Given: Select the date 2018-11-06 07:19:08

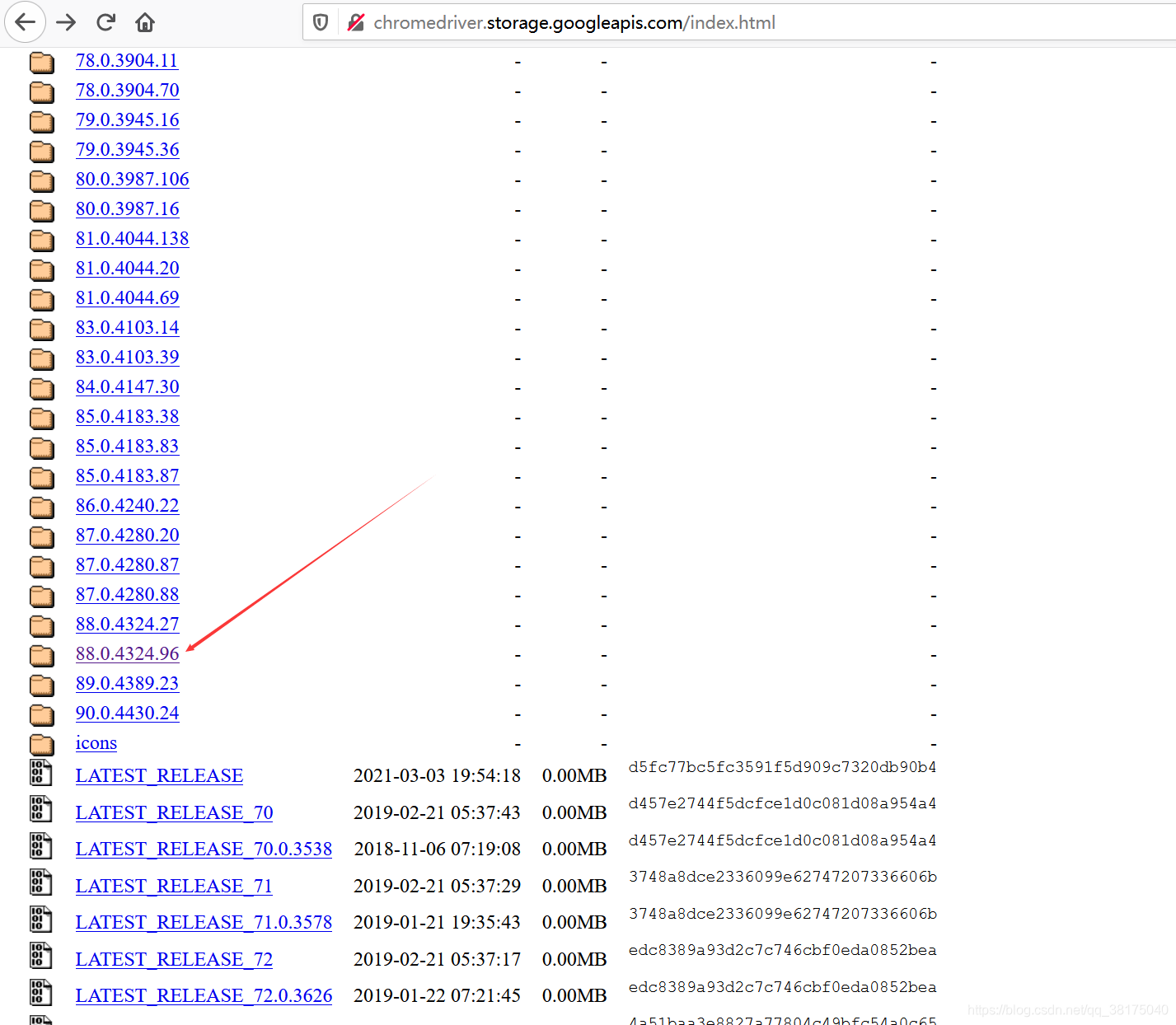Looking at the screenshot, I should pyautogui.click(x=438, y=849).
